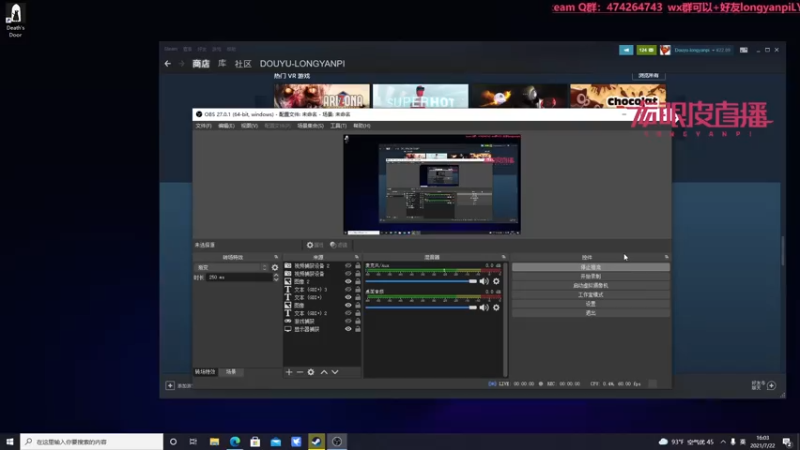Open the 渐变 transition type dropdown

(232, 267)
